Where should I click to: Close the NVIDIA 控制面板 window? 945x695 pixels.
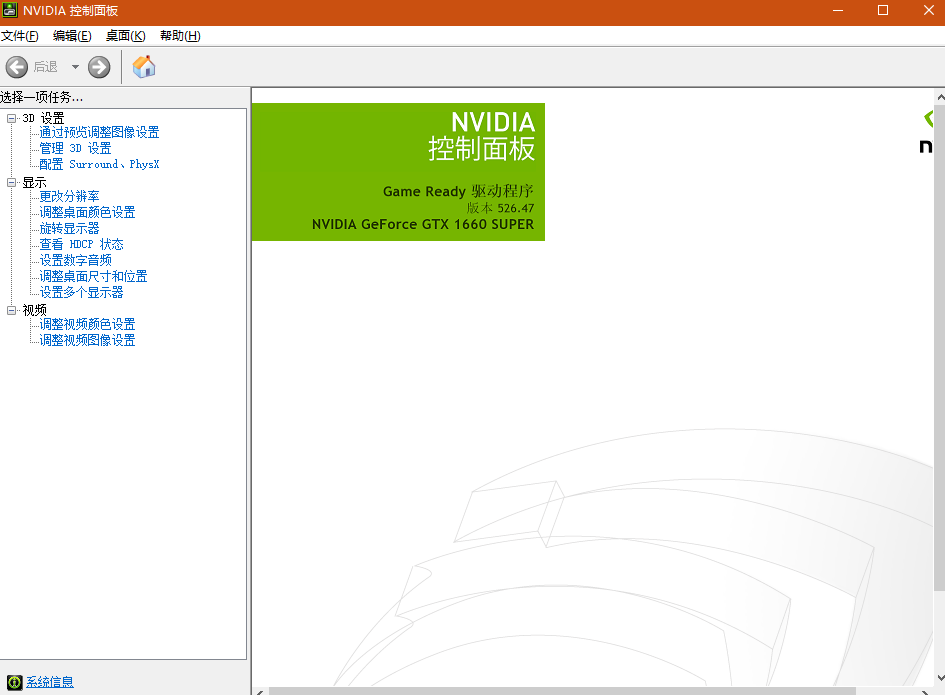click(x=928, y=10)
